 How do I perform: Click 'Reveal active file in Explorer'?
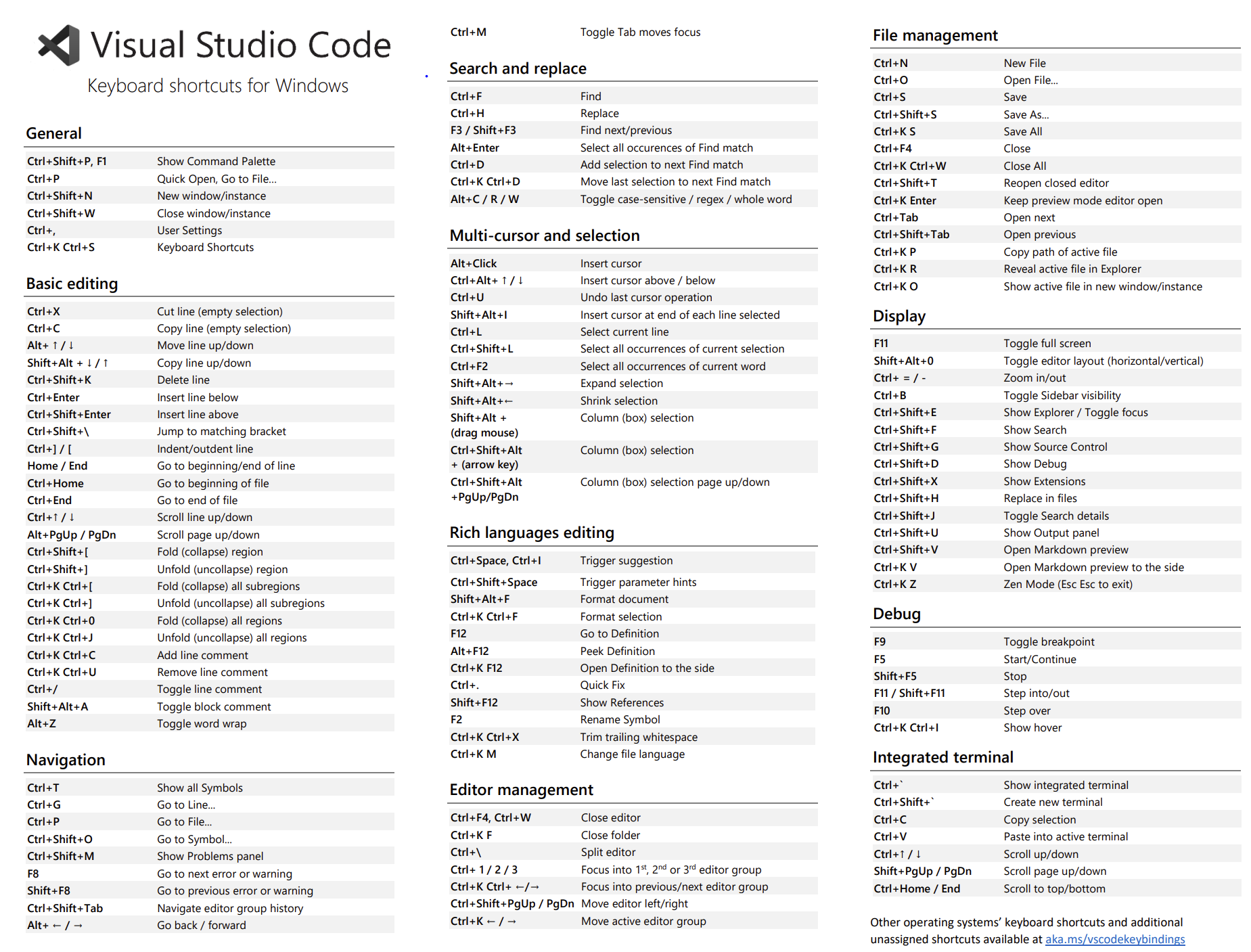coord(1072,269)
